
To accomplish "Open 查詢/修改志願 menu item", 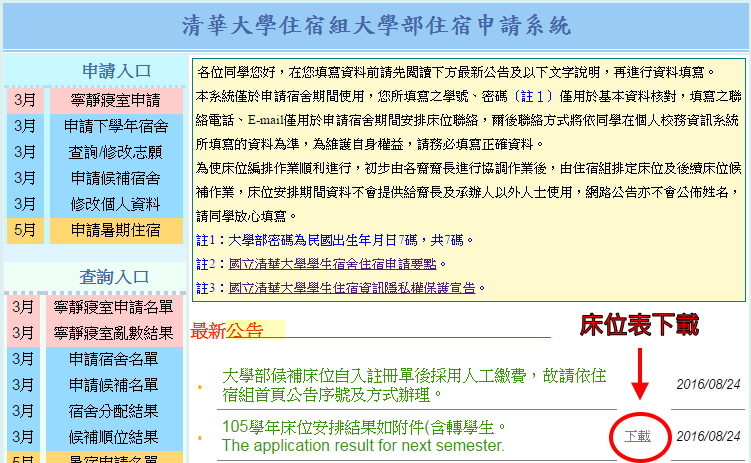I will 116,152.
